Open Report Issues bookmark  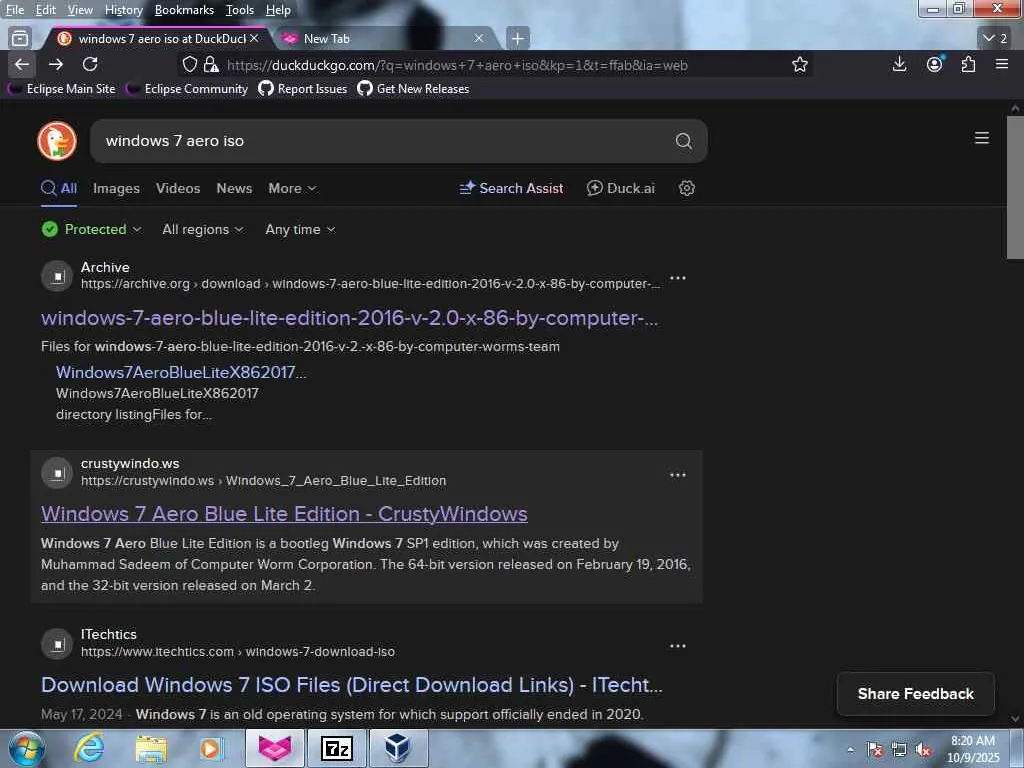click(303, 89)
